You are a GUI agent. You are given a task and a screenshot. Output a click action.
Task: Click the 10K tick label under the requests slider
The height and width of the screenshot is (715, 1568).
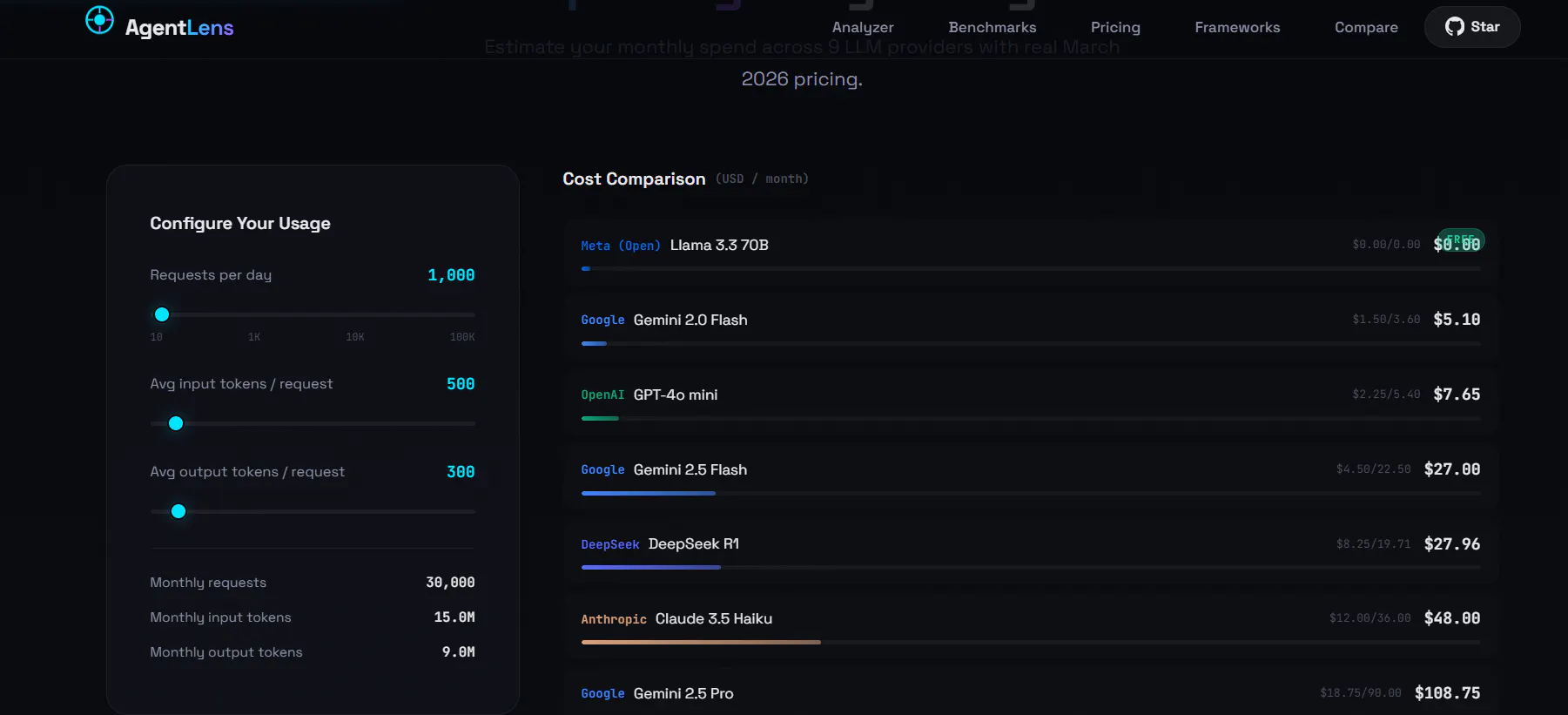pos(355,337)
